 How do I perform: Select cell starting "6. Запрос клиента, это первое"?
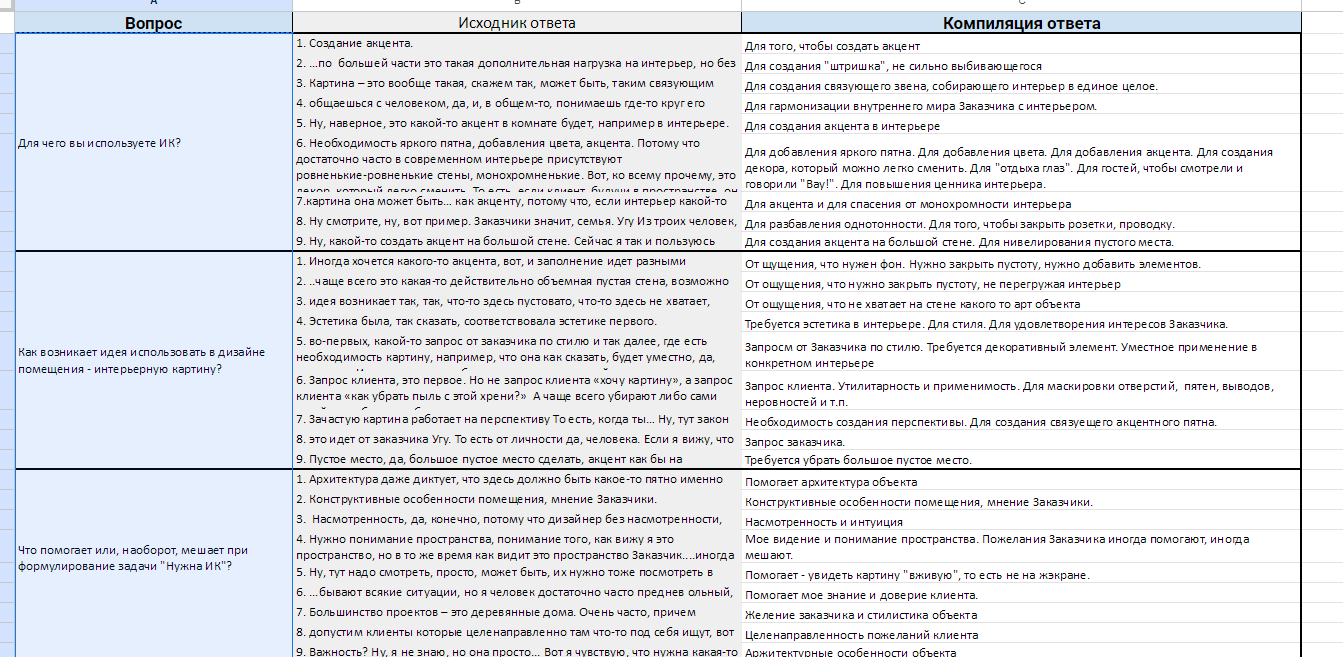(517, 389)
